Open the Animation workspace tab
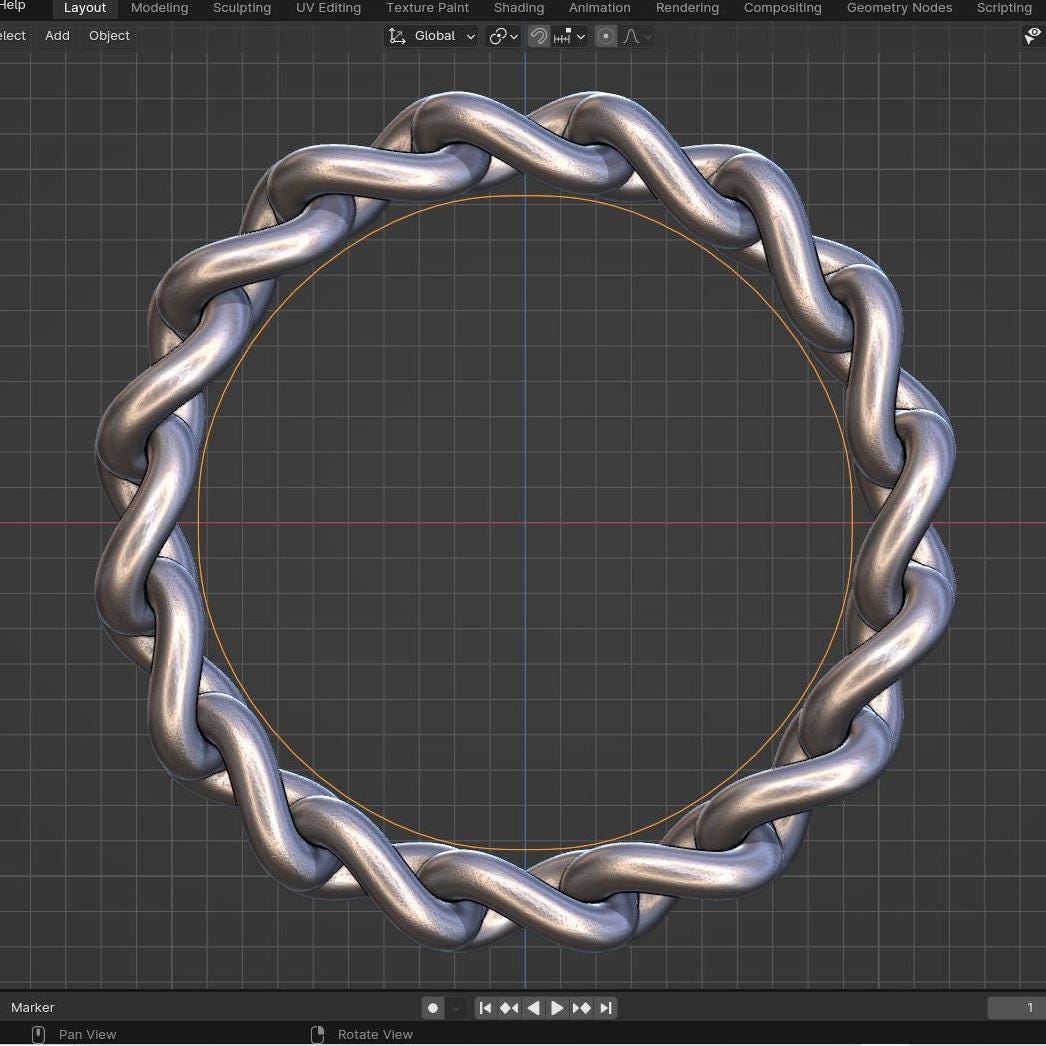This screenshot has height=1046, width=1046. click(x=599, y=8)
